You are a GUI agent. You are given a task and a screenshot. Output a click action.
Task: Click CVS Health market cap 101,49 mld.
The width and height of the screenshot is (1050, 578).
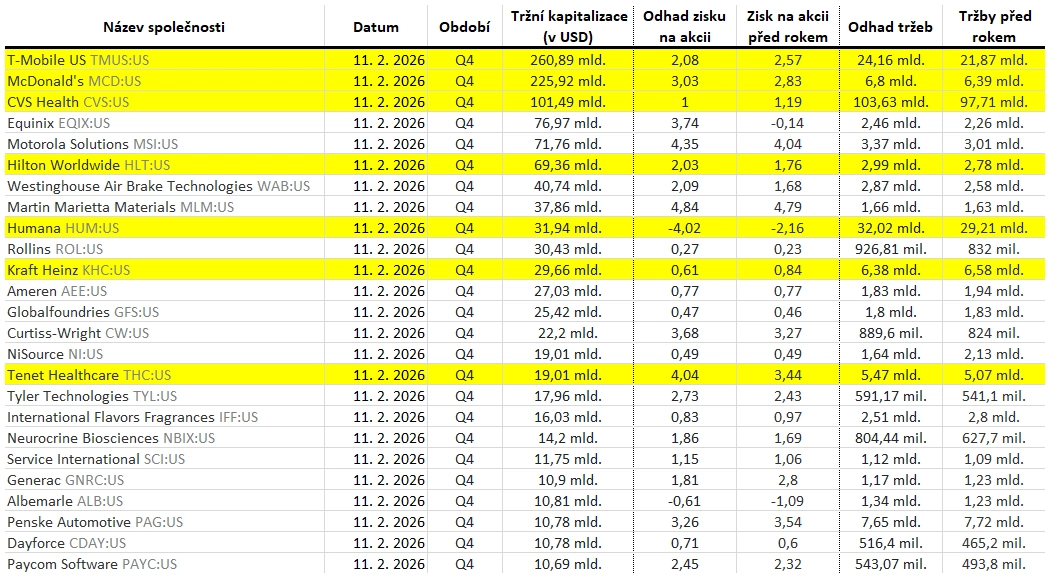click(x=568, y=102)
